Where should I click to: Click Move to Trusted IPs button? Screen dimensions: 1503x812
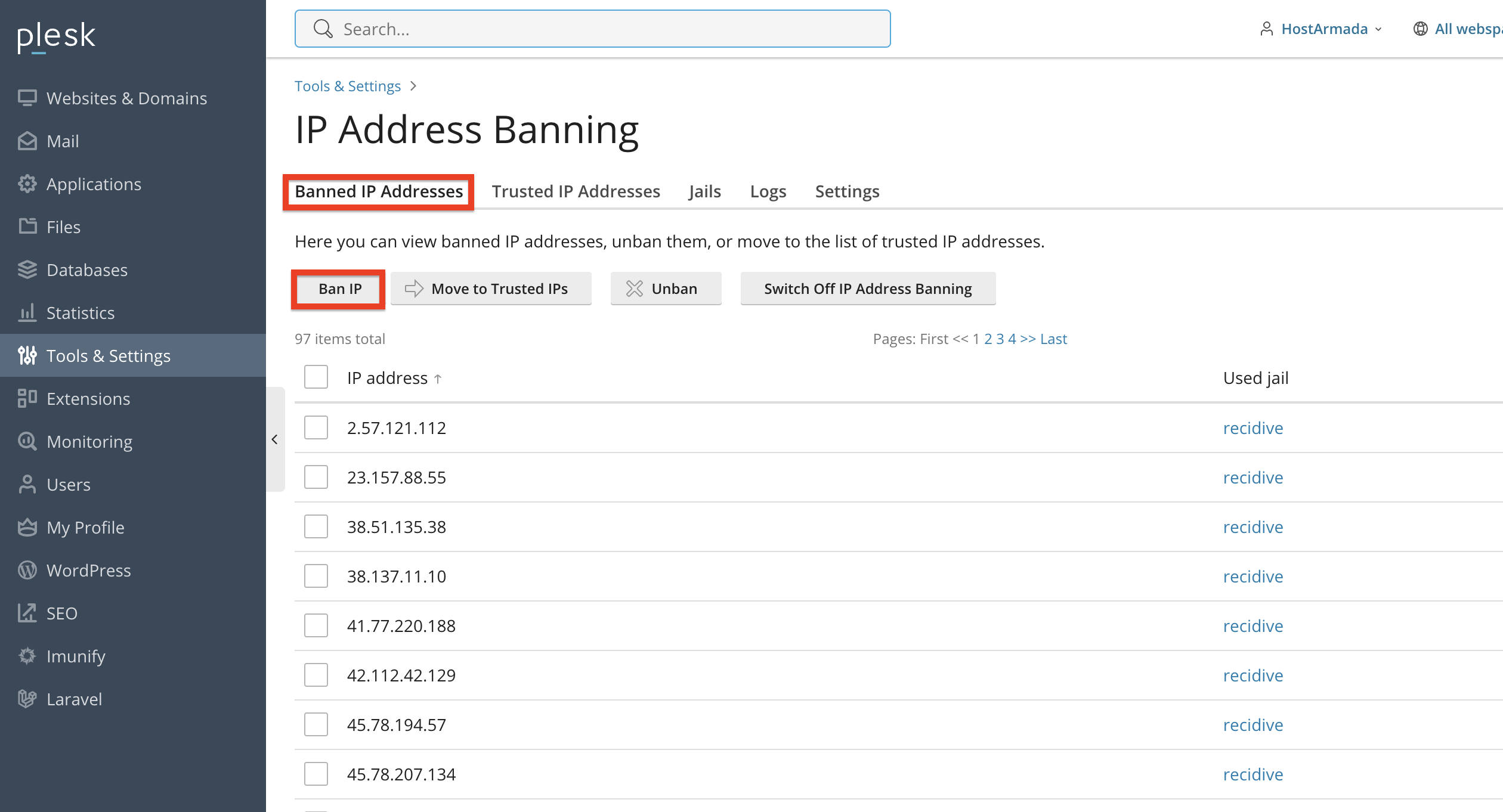click(x=491, y=289)
